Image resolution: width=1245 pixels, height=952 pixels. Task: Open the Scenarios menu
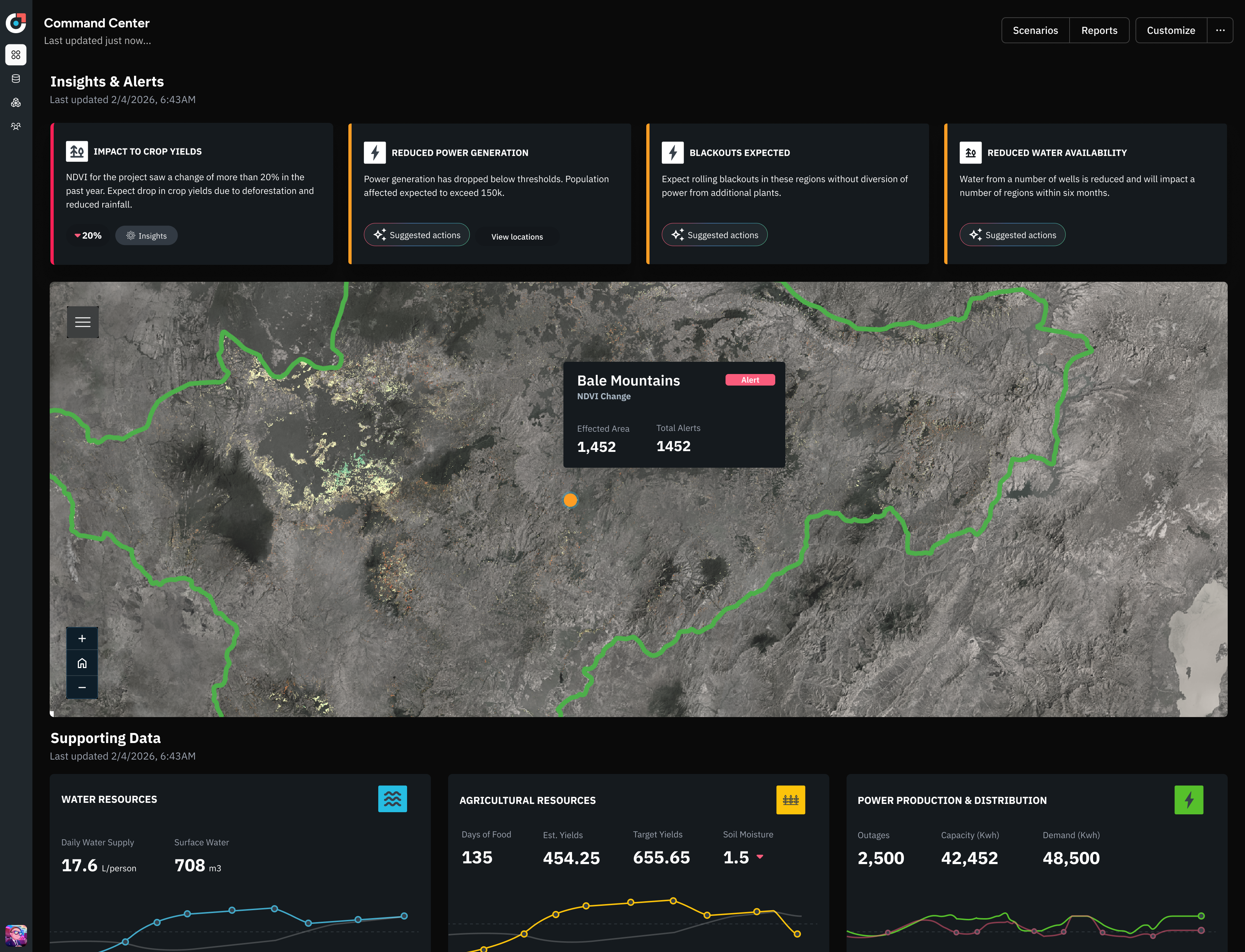coord(1035,30)
